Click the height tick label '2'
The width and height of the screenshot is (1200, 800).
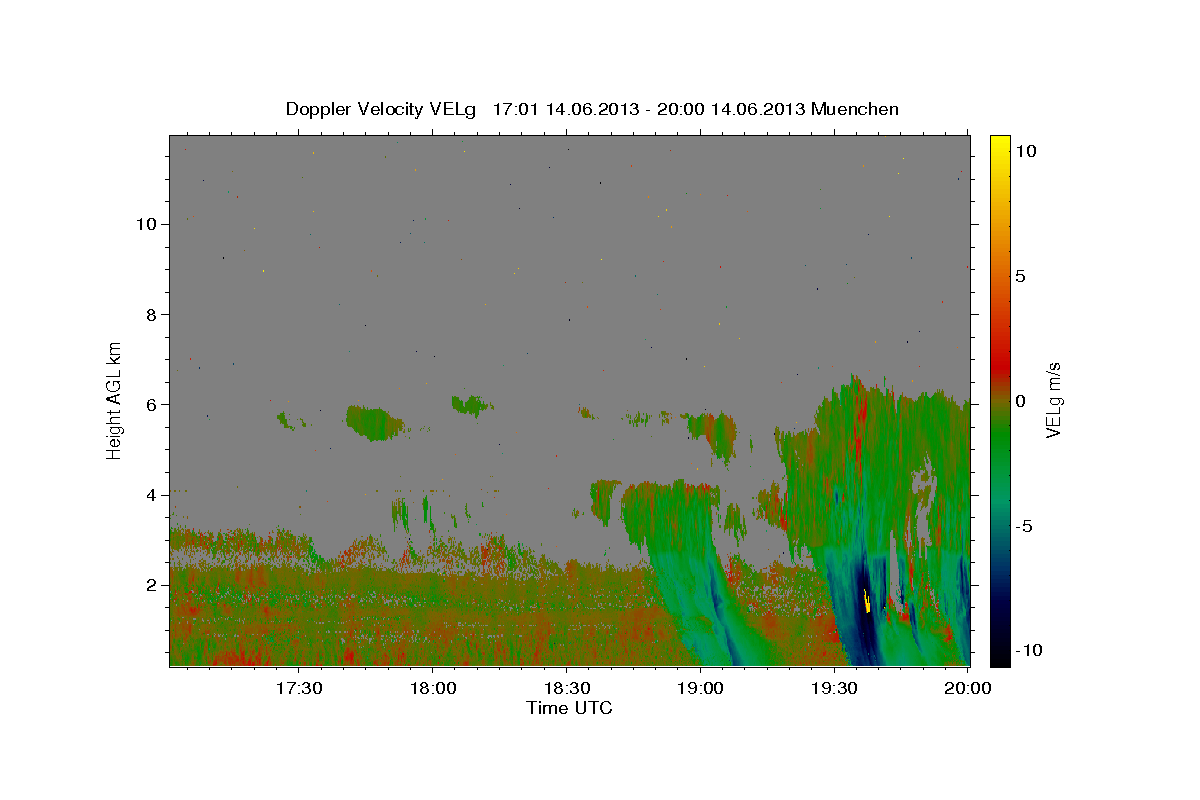(x=152, y=585)
